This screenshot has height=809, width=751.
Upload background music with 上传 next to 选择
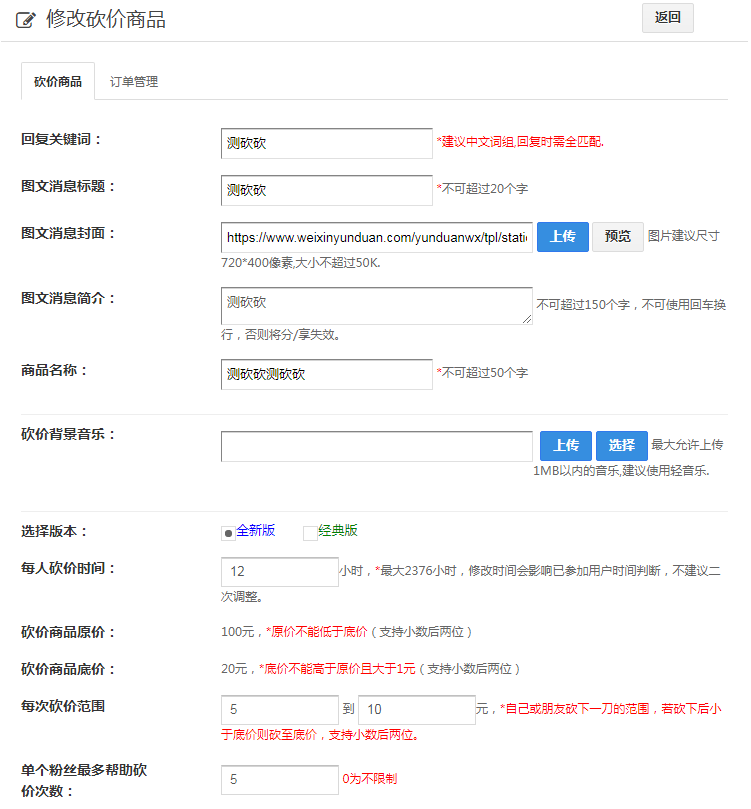click(x=566, y=446)
